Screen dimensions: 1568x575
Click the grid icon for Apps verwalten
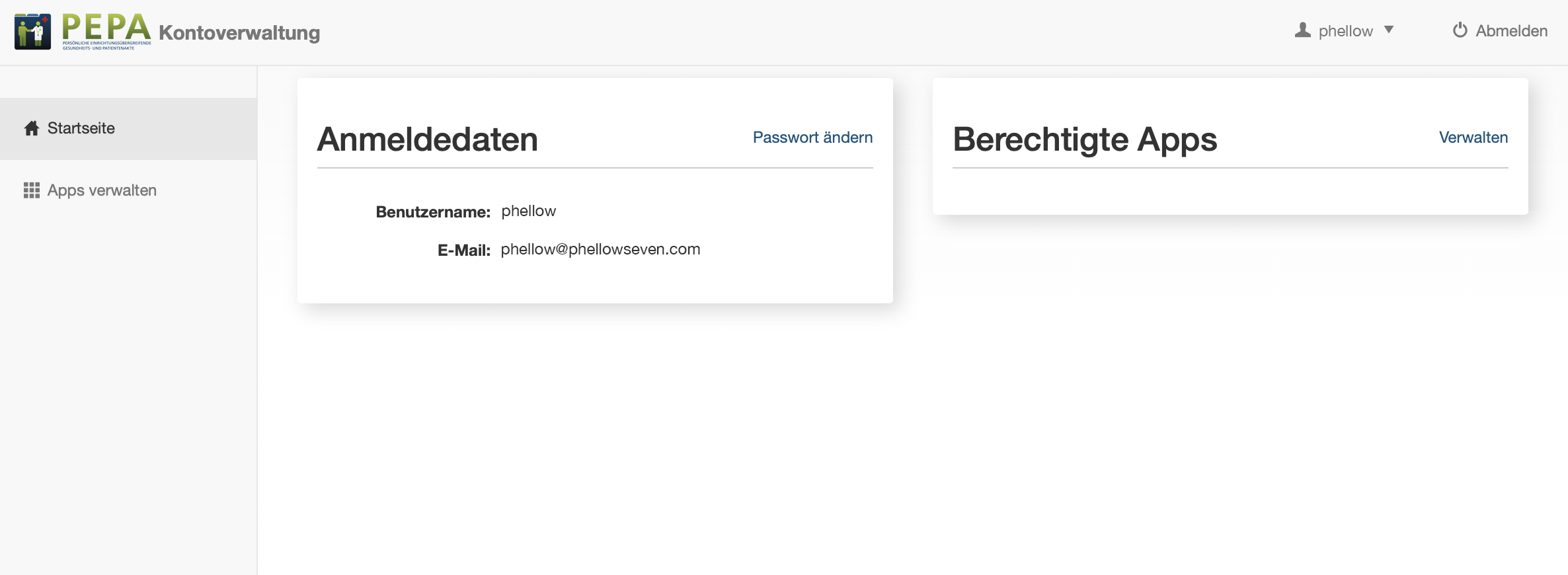[32, 190]
